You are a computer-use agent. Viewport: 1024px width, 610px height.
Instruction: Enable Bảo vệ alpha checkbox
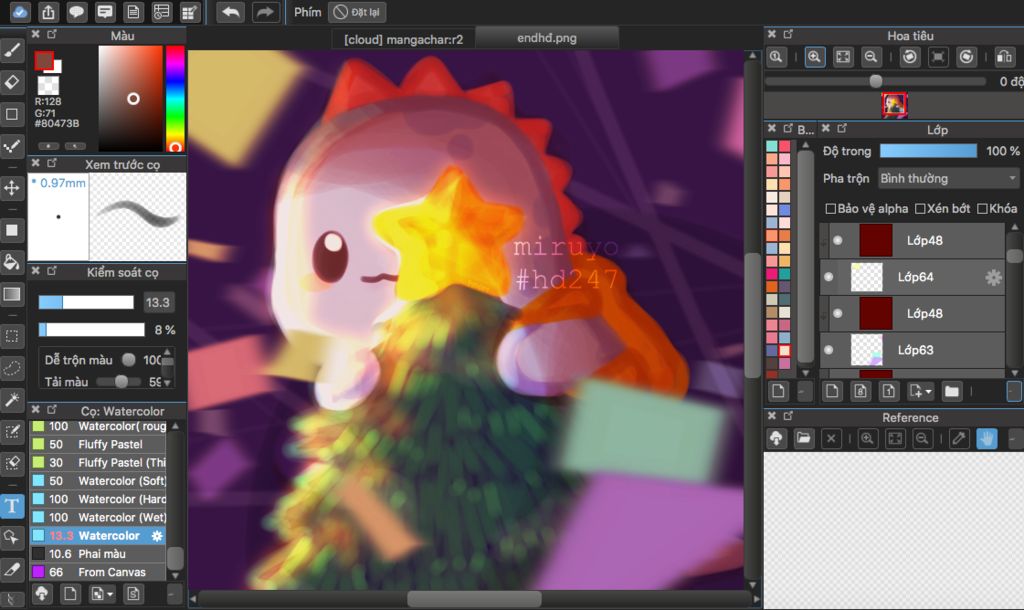(x=831, y=208)
